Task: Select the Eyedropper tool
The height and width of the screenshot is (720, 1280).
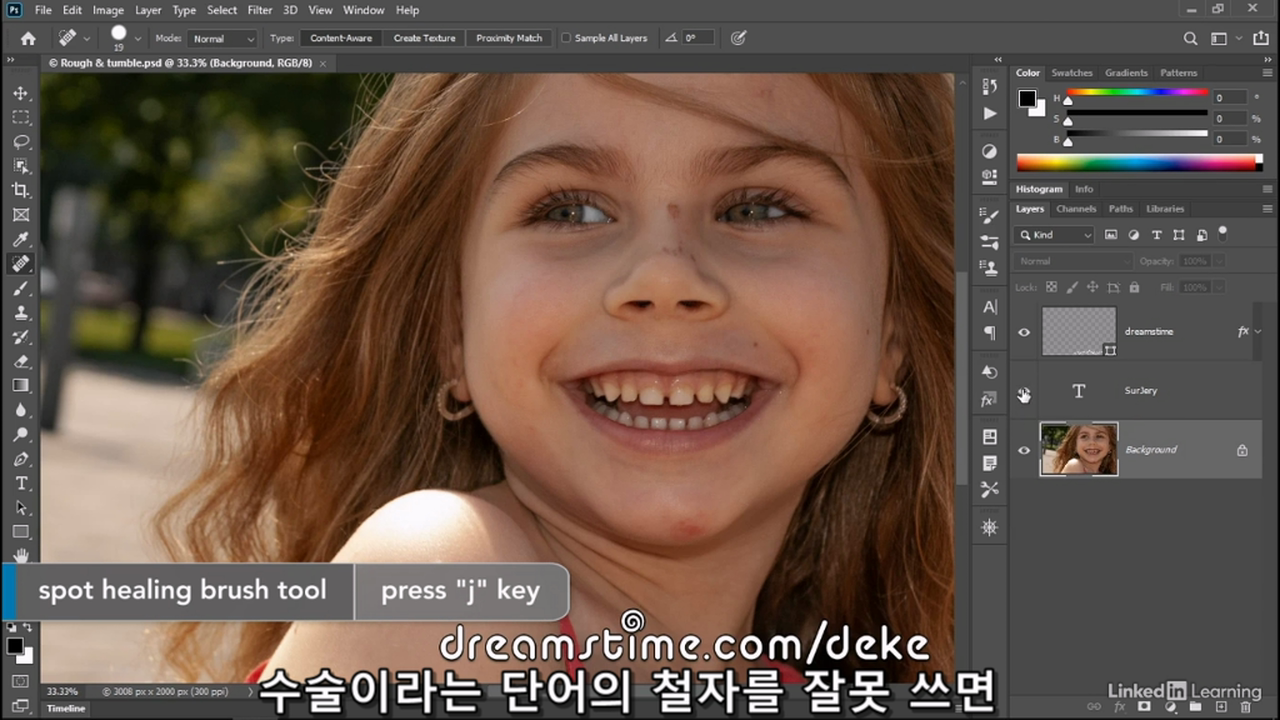Action: 20,239
